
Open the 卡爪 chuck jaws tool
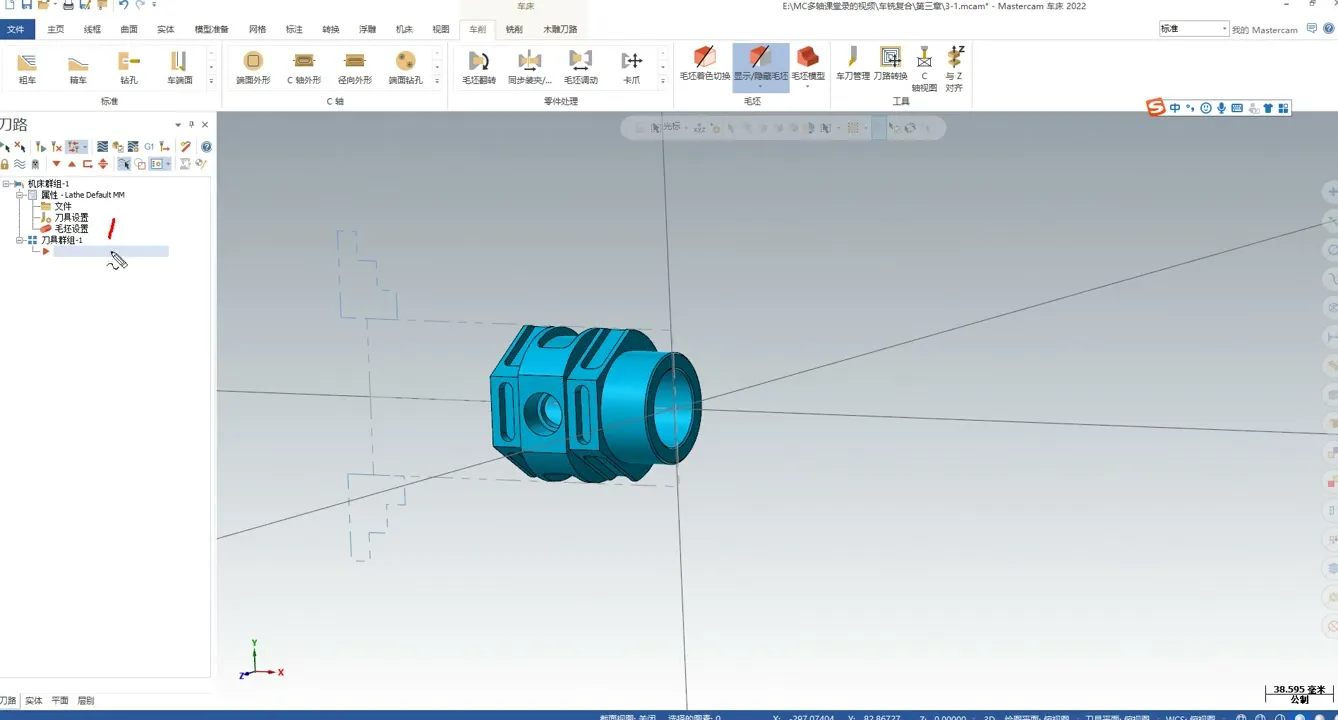tap(632, 66)
